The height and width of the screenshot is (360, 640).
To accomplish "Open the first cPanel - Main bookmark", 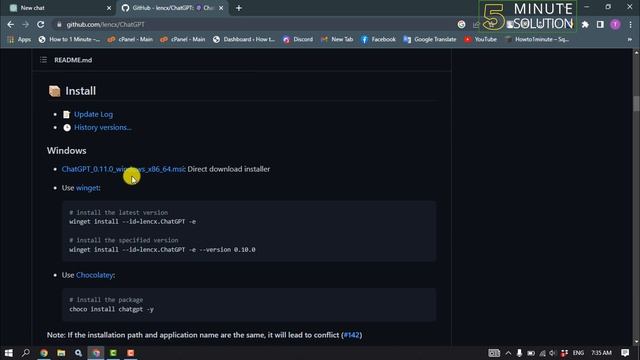I will click(x=130, y=39).
